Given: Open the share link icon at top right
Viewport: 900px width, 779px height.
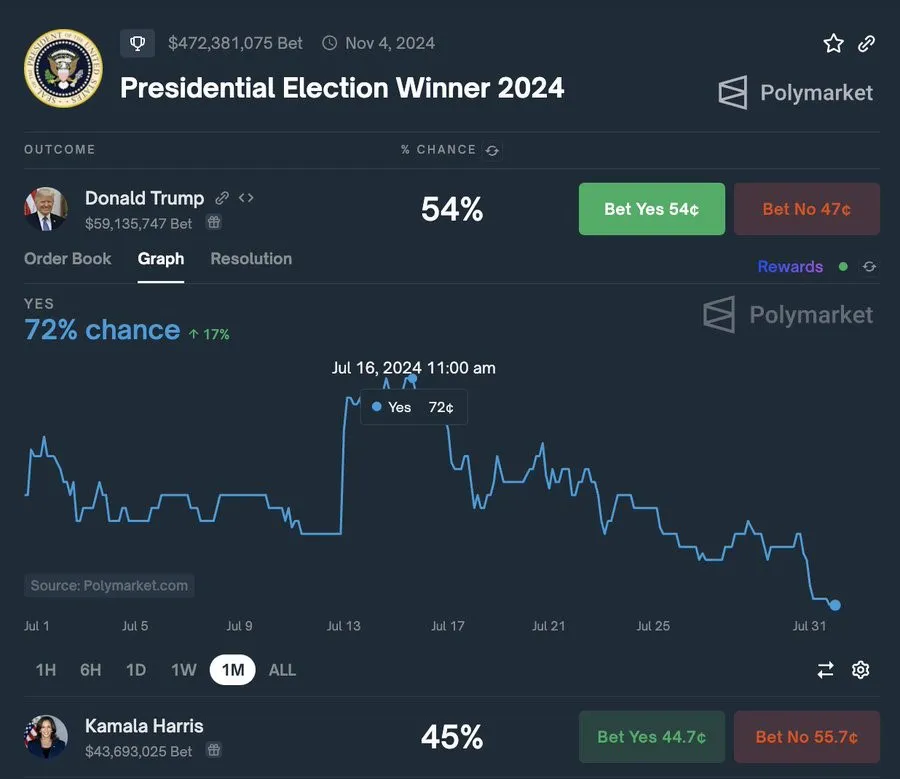Looking at the screenshot, I should 866,43.
